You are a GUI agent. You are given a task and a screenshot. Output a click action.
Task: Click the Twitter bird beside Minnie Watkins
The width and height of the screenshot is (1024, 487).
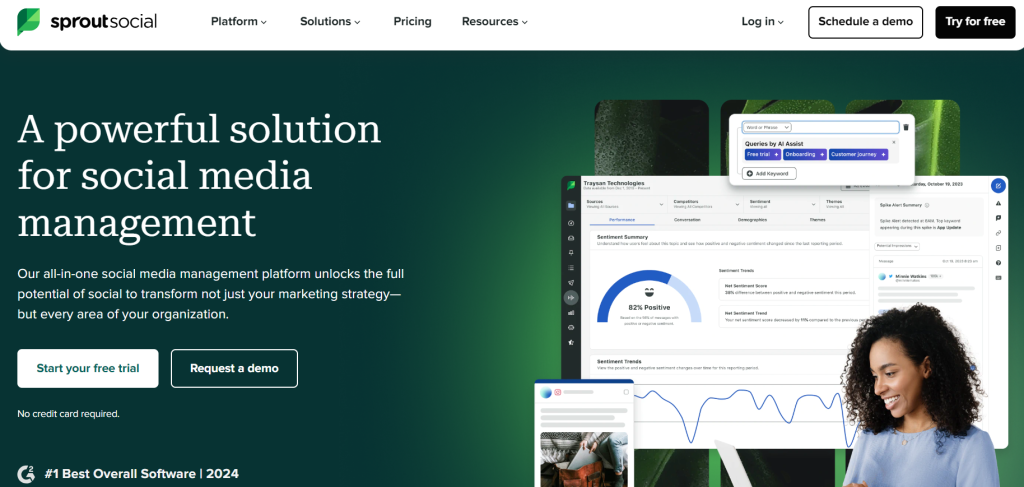pos(891,277)
